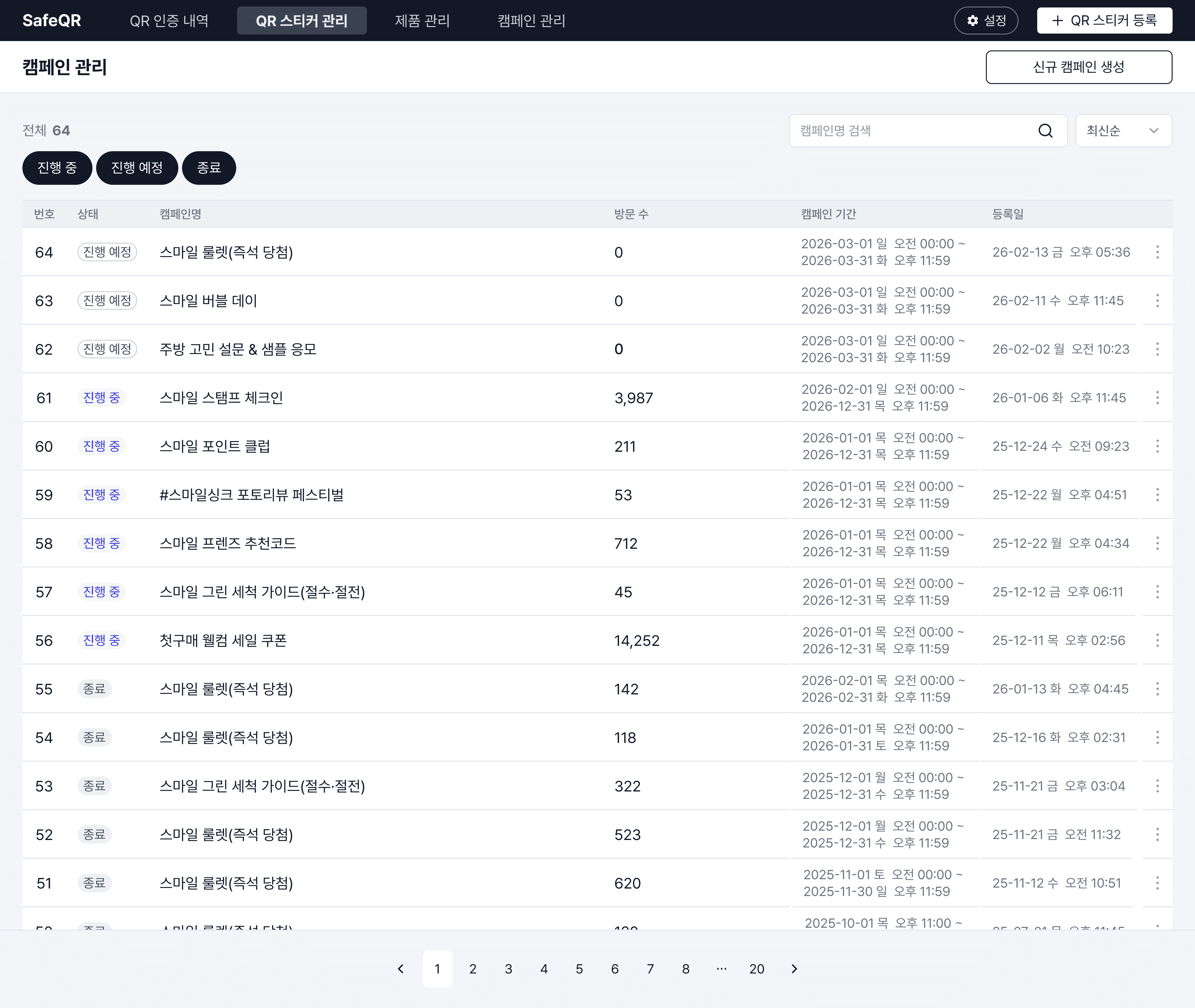Open kebab menu for campaign 64
The image size is (1195, 1008).
click(1157, 252)
